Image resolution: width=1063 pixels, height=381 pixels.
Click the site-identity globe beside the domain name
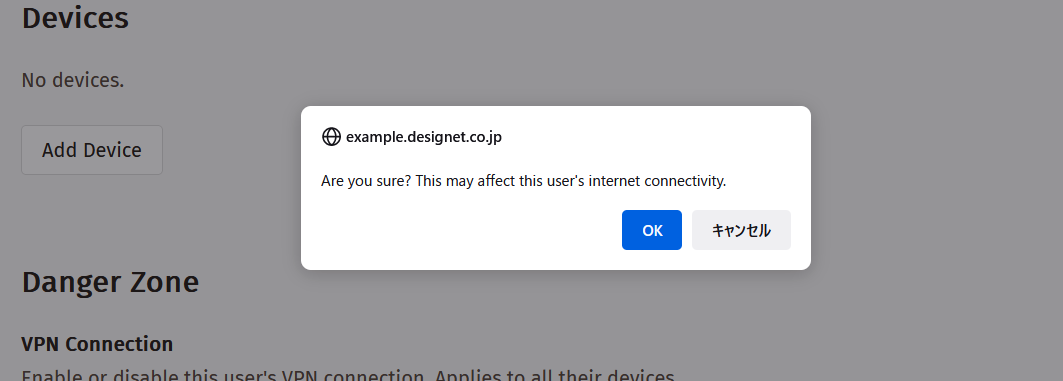(331, 137)
